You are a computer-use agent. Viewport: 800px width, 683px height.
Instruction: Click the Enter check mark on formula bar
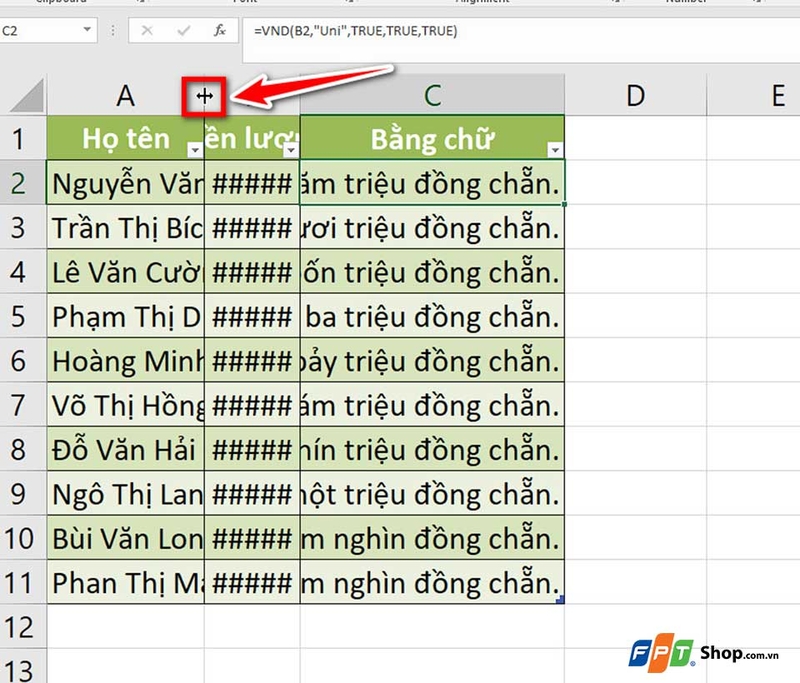[x=183, y=31]
